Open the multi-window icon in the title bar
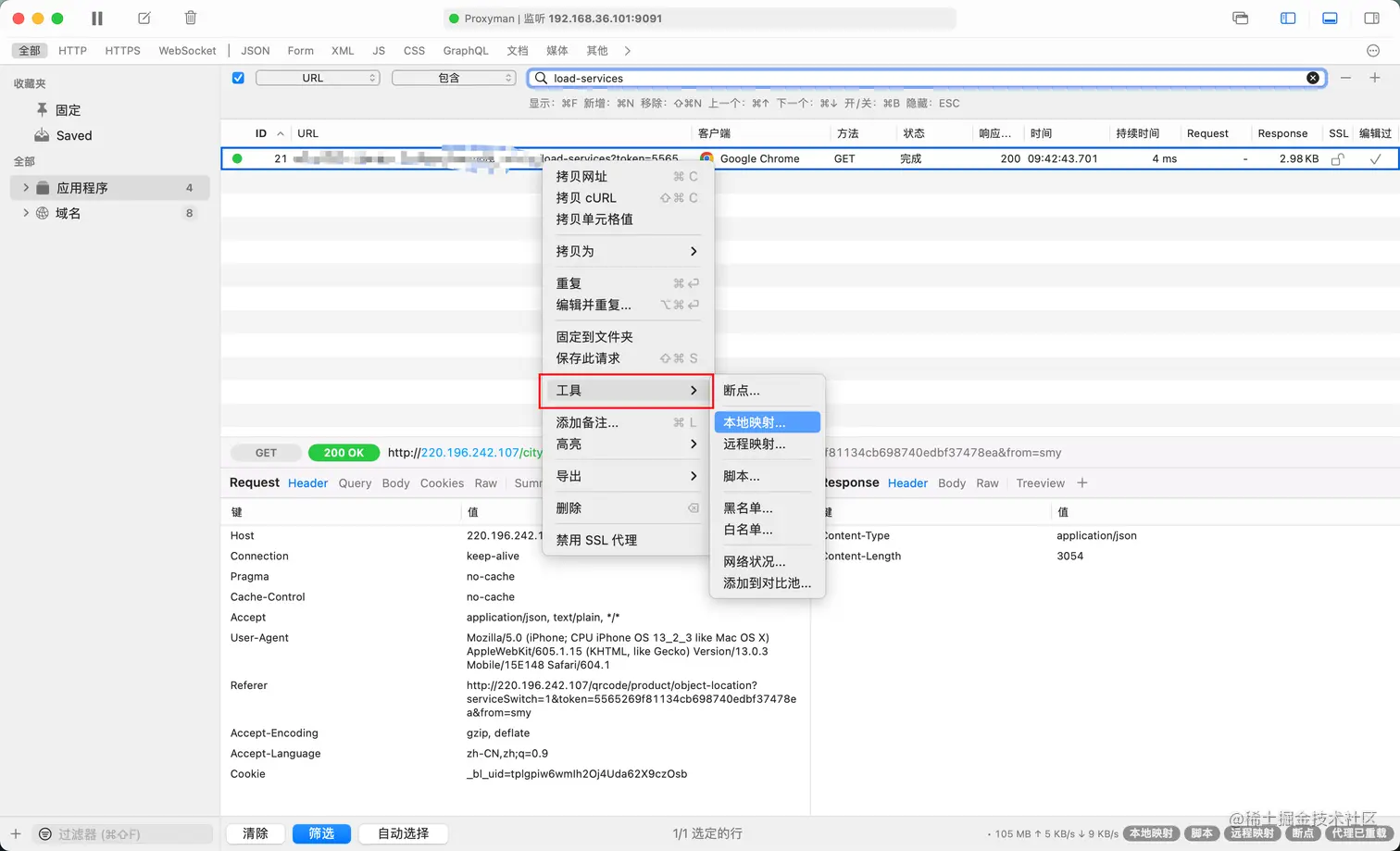Screen dimensions: 1400x851 coord(1241,18)
